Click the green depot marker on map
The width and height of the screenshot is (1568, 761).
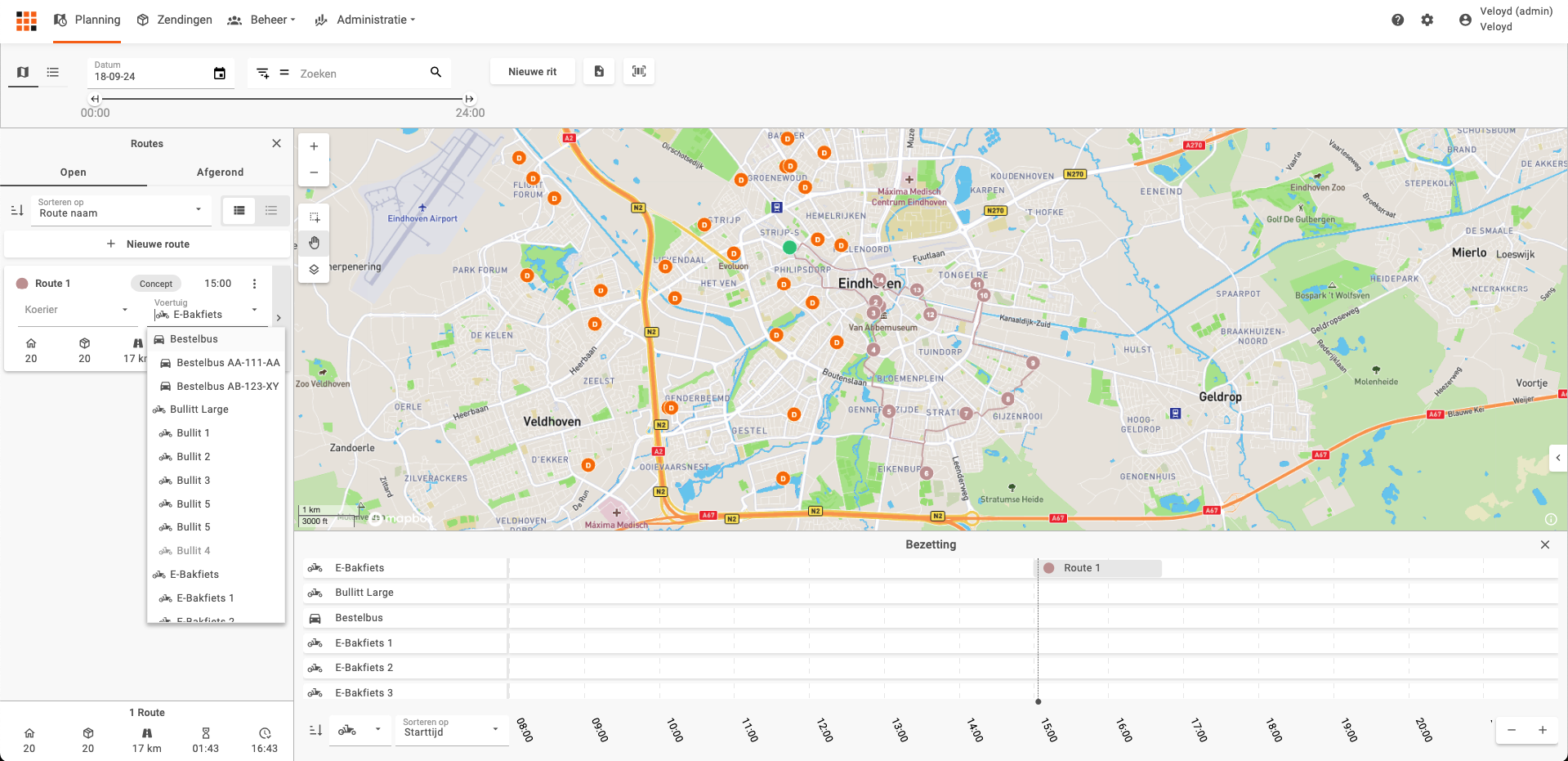click(x=789, y=247)
